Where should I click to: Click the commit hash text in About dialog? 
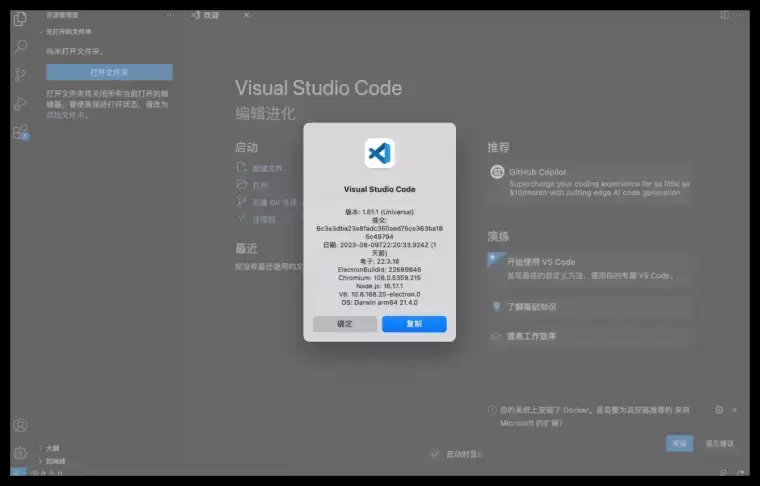coord(380,233)
